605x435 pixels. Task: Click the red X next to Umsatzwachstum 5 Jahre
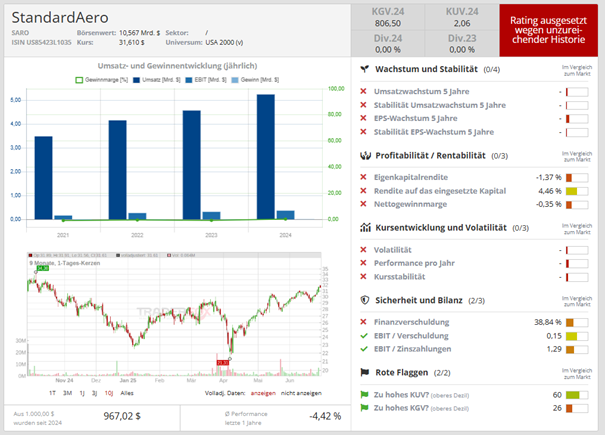pos(363,91)
